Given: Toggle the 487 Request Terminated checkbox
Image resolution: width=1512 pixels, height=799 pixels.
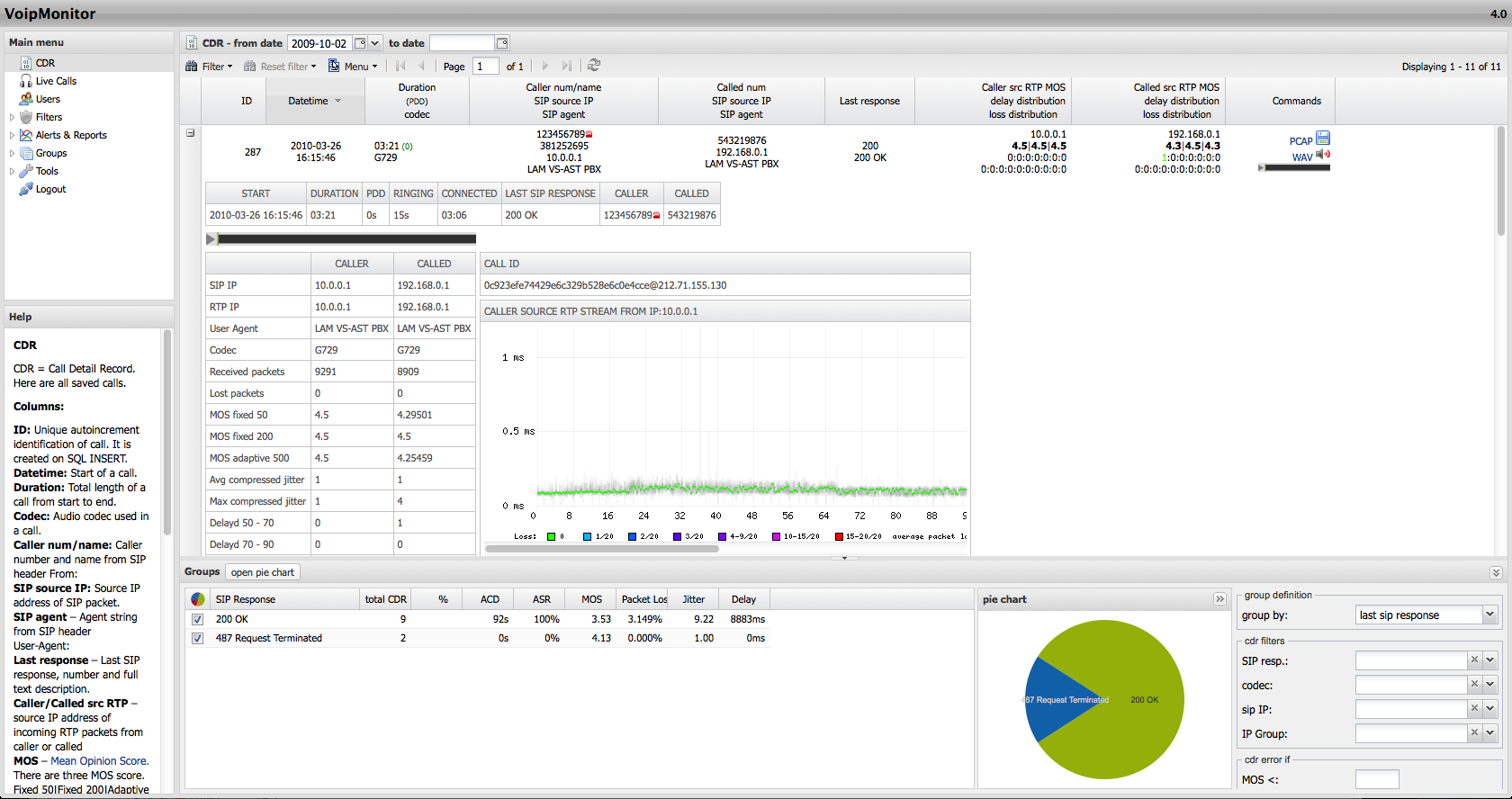Looking at the screenshot, I should point(197,638).
